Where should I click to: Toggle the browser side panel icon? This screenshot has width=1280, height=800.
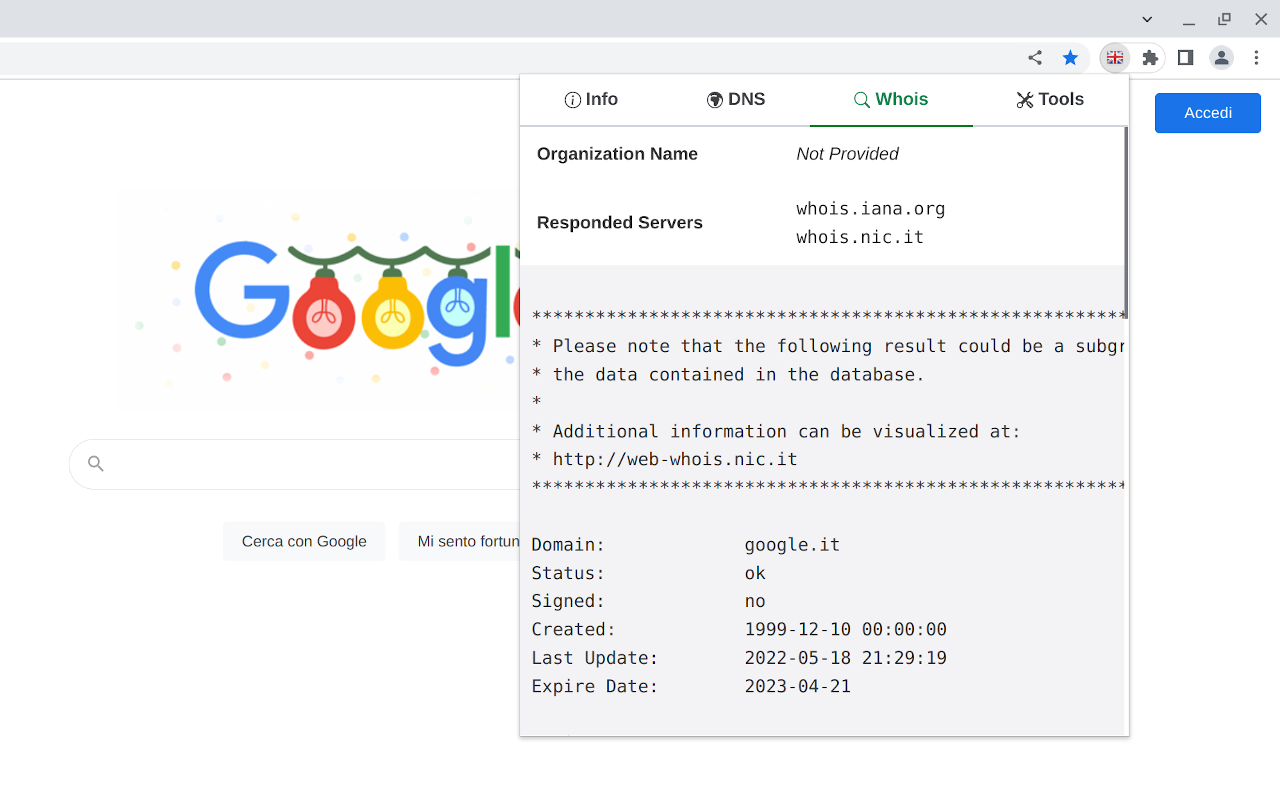click(x=1186, y=58)
